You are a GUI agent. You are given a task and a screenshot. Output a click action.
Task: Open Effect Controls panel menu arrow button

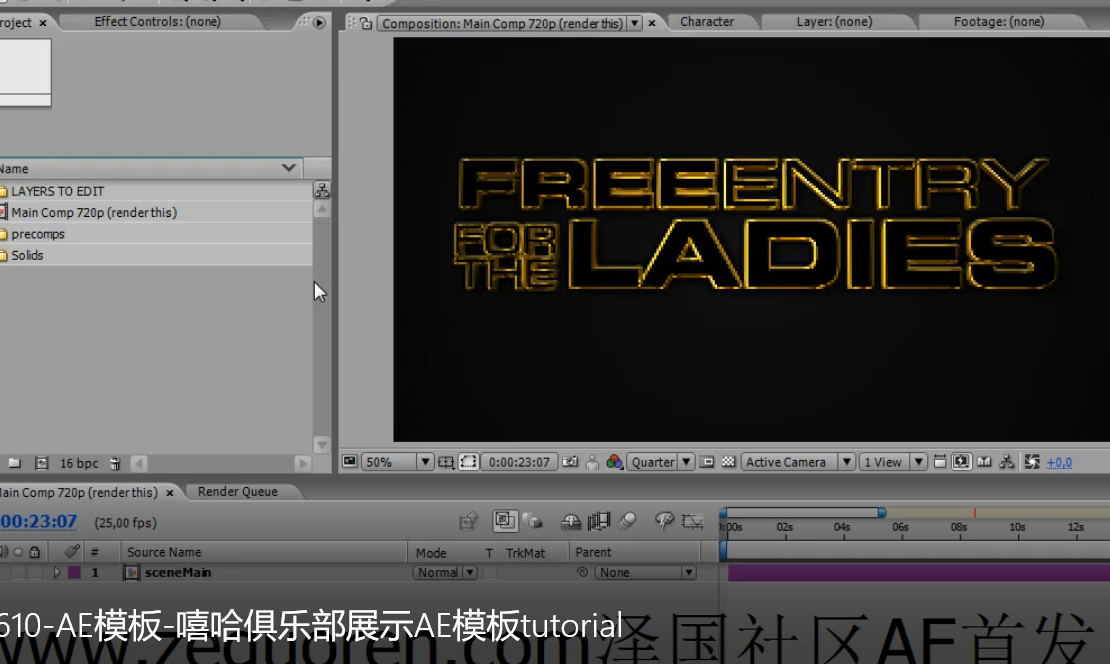point(319,23)
